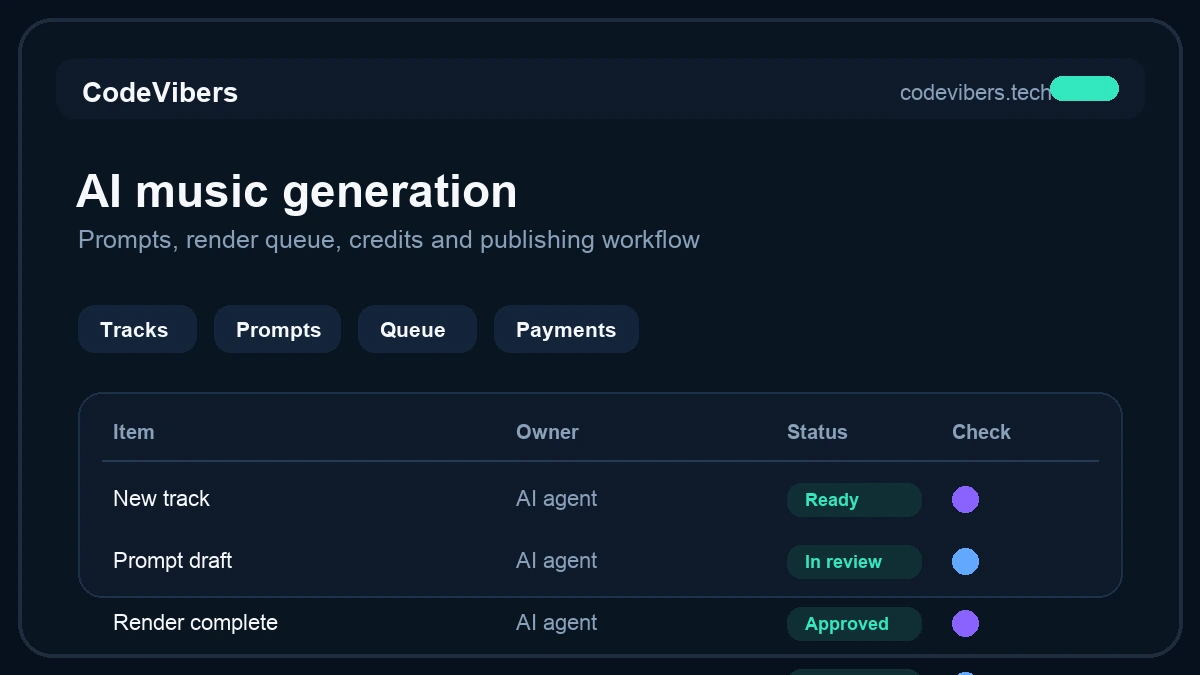
Task: Click the Approved status badge
Action: tap(854, 624)
